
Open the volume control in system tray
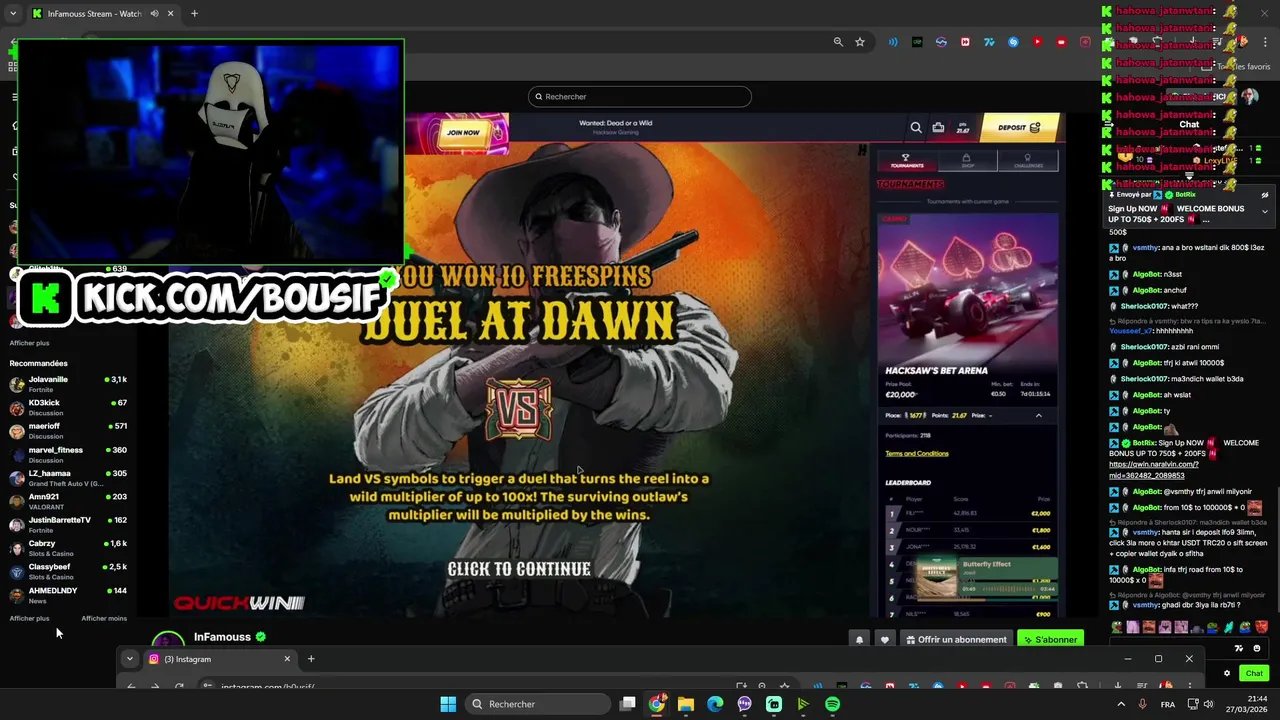tap(1211, 704)
